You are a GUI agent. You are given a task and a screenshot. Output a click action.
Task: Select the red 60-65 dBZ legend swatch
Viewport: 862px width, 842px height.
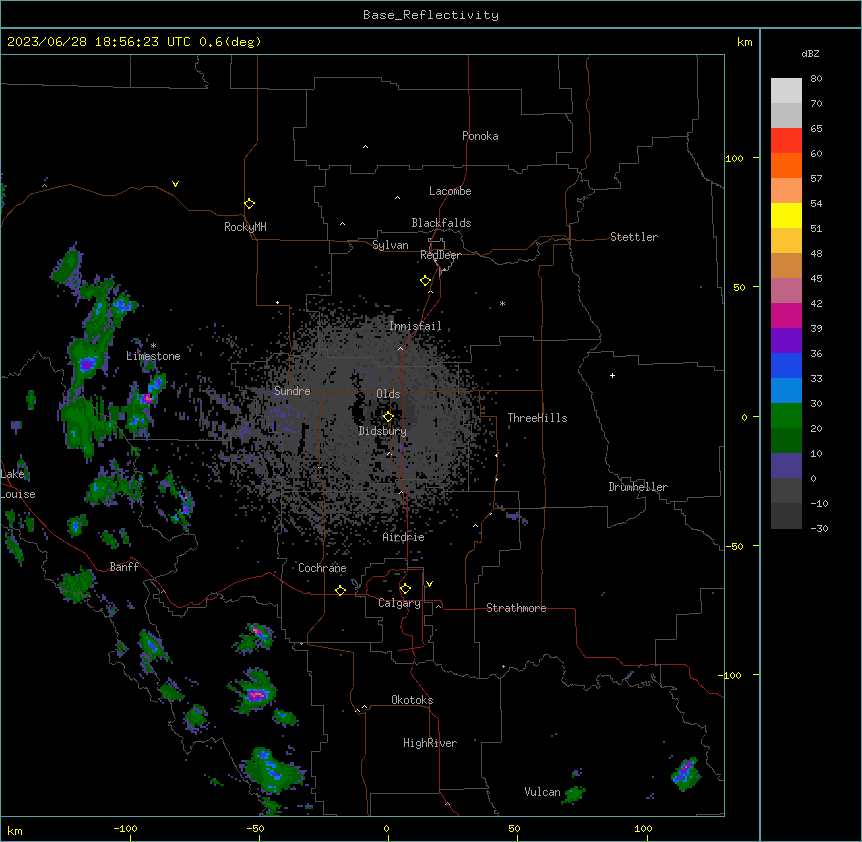pos(786,141)
